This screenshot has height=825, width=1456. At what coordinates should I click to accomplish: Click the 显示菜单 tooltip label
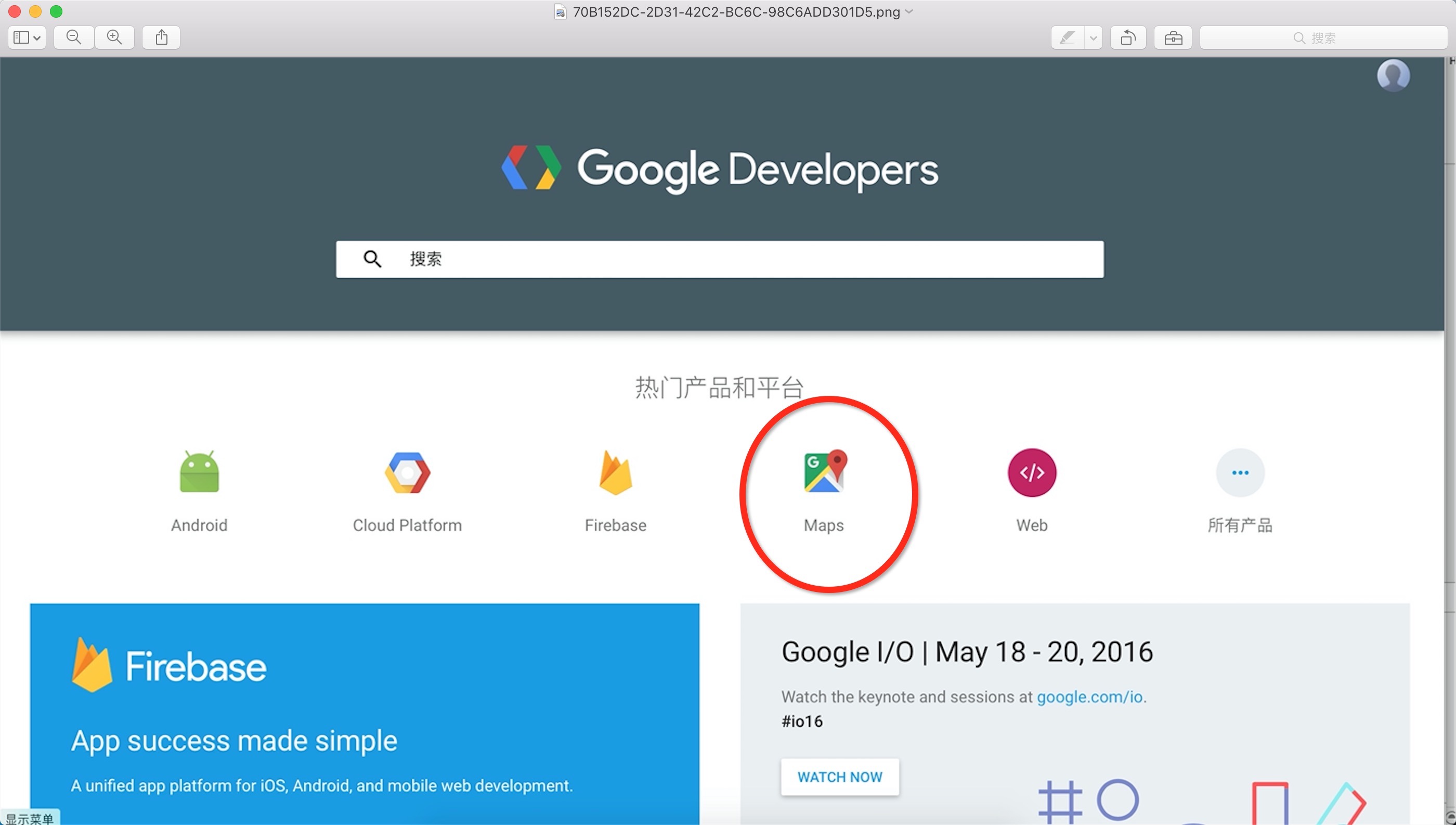point(30,818)
